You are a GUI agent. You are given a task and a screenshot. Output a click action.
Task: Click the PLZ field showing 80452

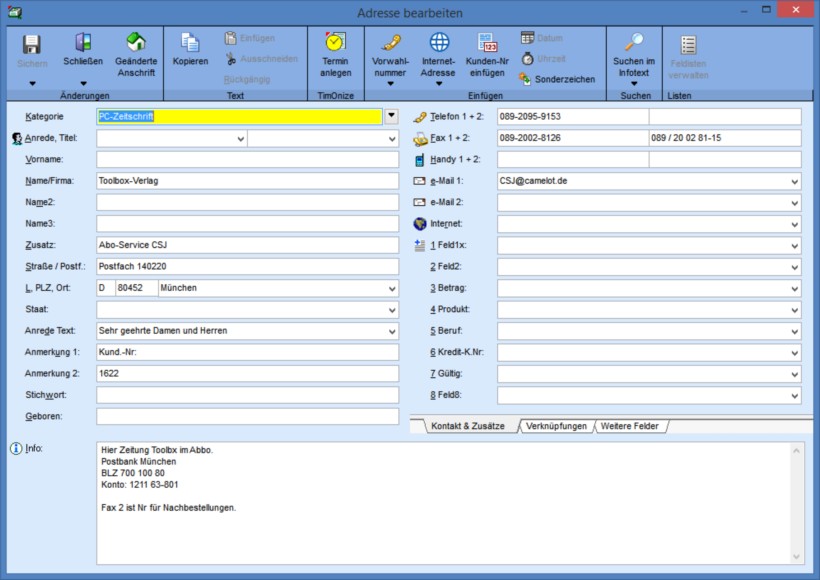[x=136, y=288]
